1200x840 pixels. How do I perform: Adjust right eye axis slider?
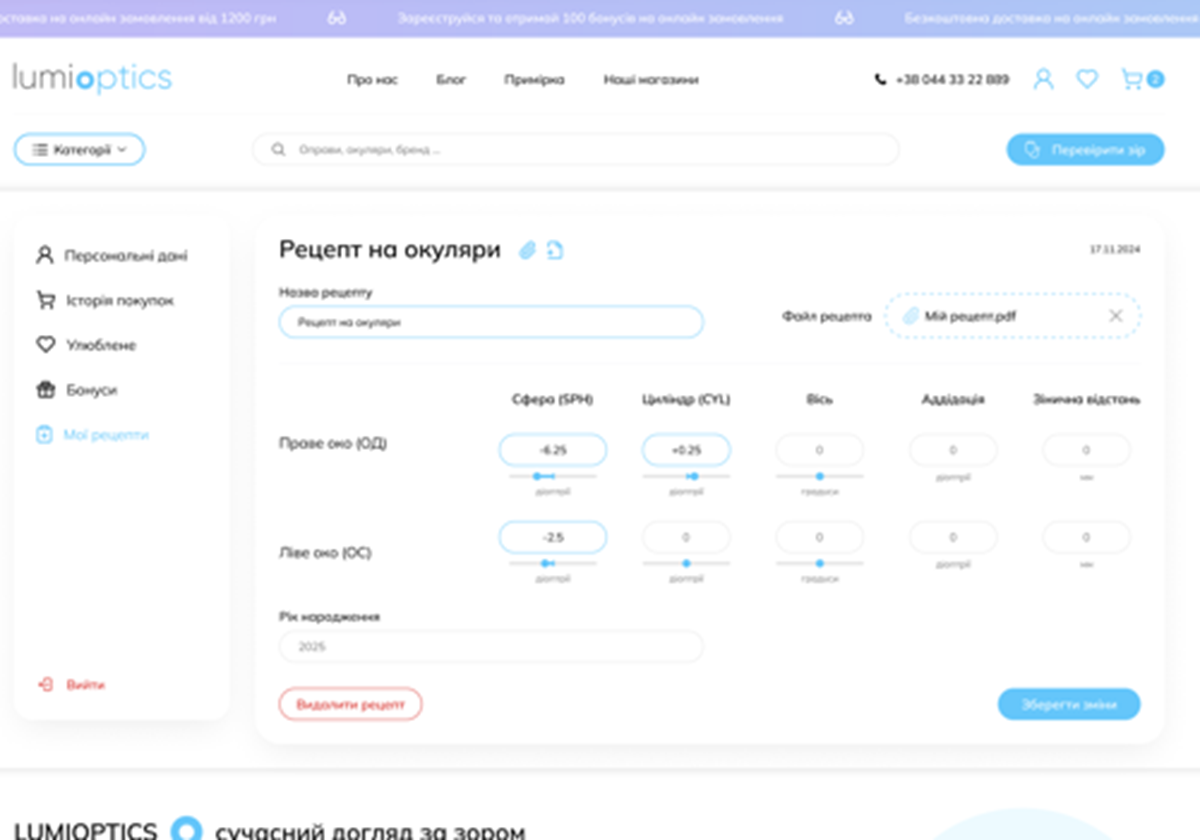click(x=820, y=476)
